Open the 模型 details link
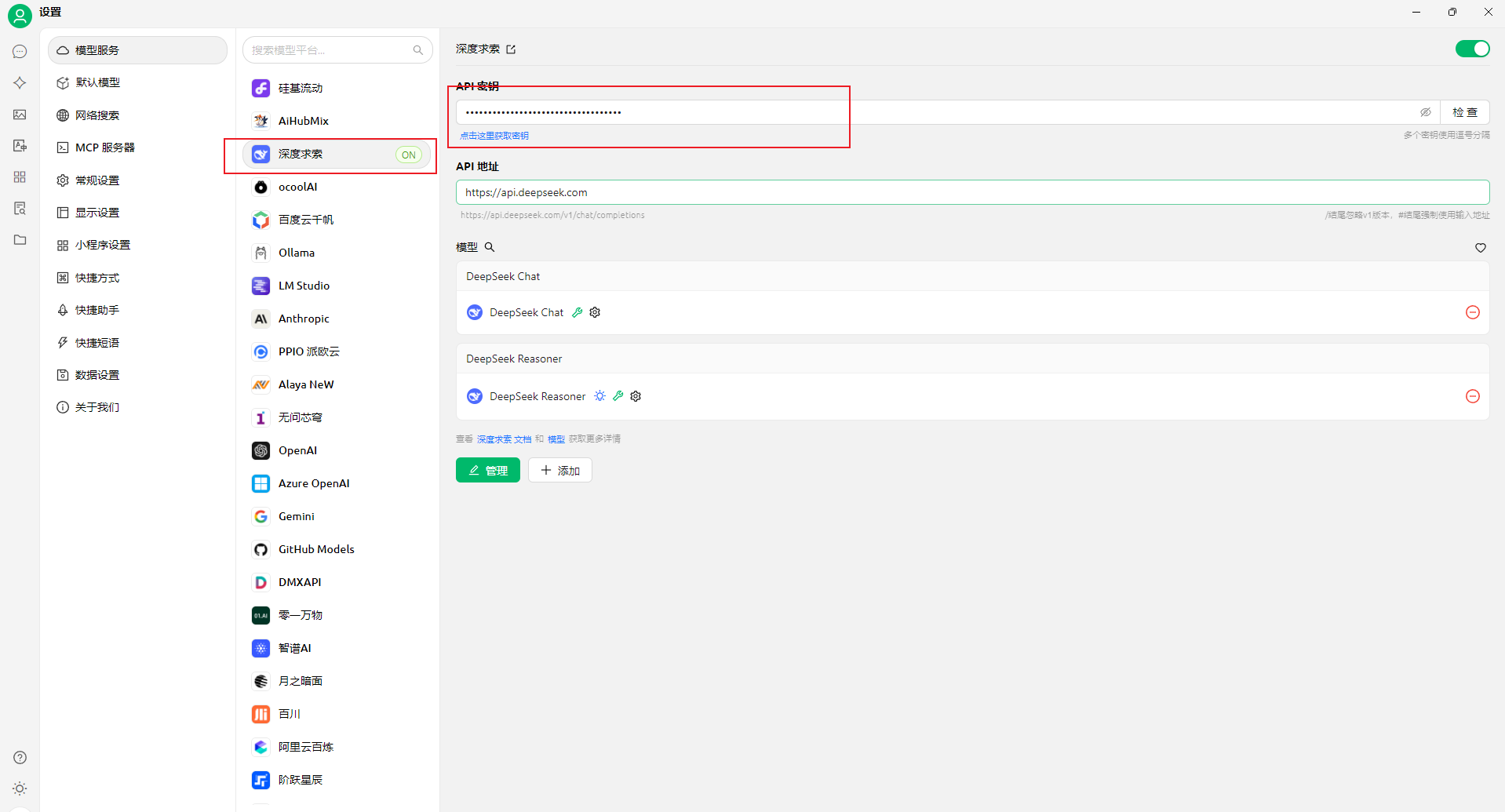This screenshot has width=1505, height=812. click(x=556, y=439)
